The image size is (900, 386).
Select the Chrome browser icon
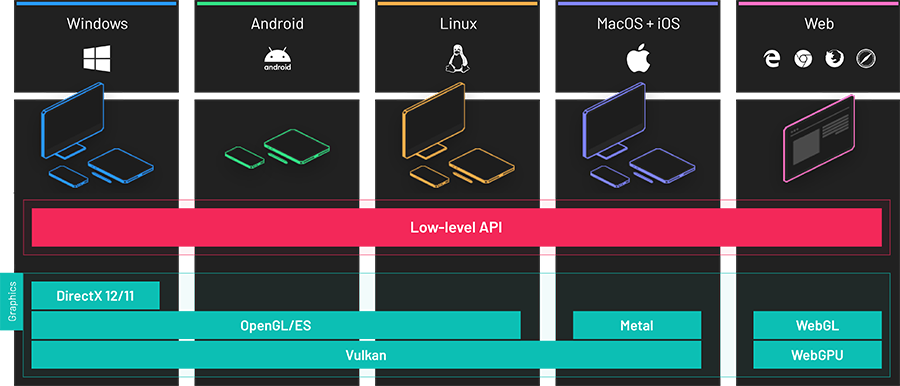pos(803,59)
